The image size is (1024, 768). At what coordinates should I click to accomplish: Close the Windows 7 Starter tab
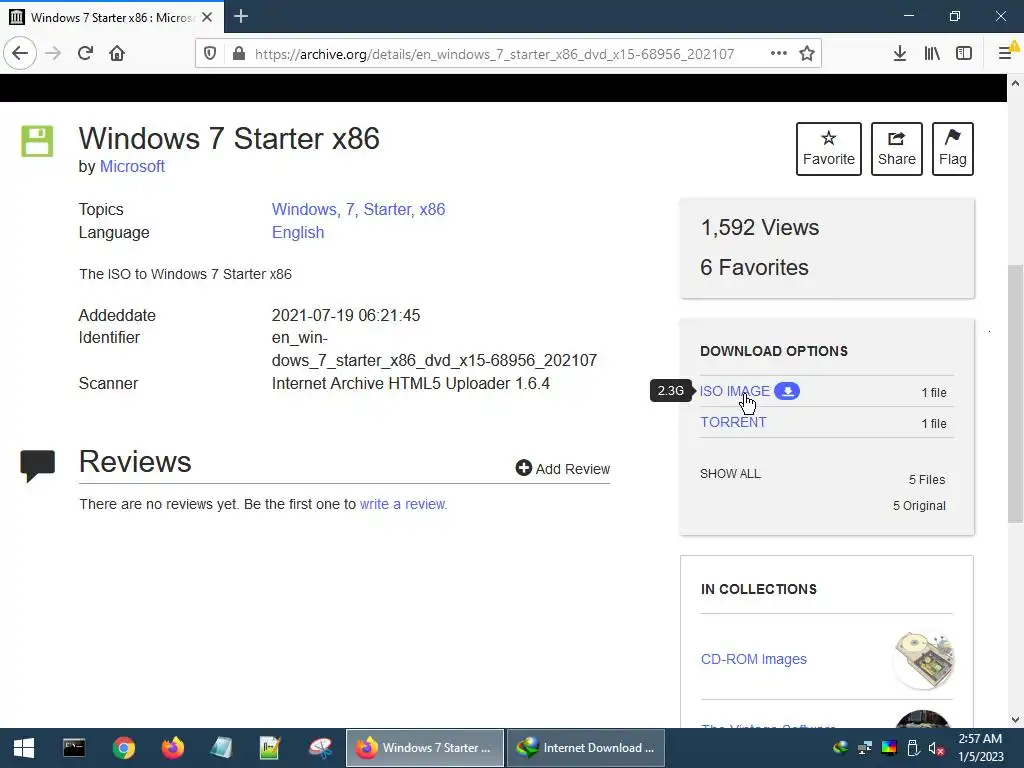point(207,17)
